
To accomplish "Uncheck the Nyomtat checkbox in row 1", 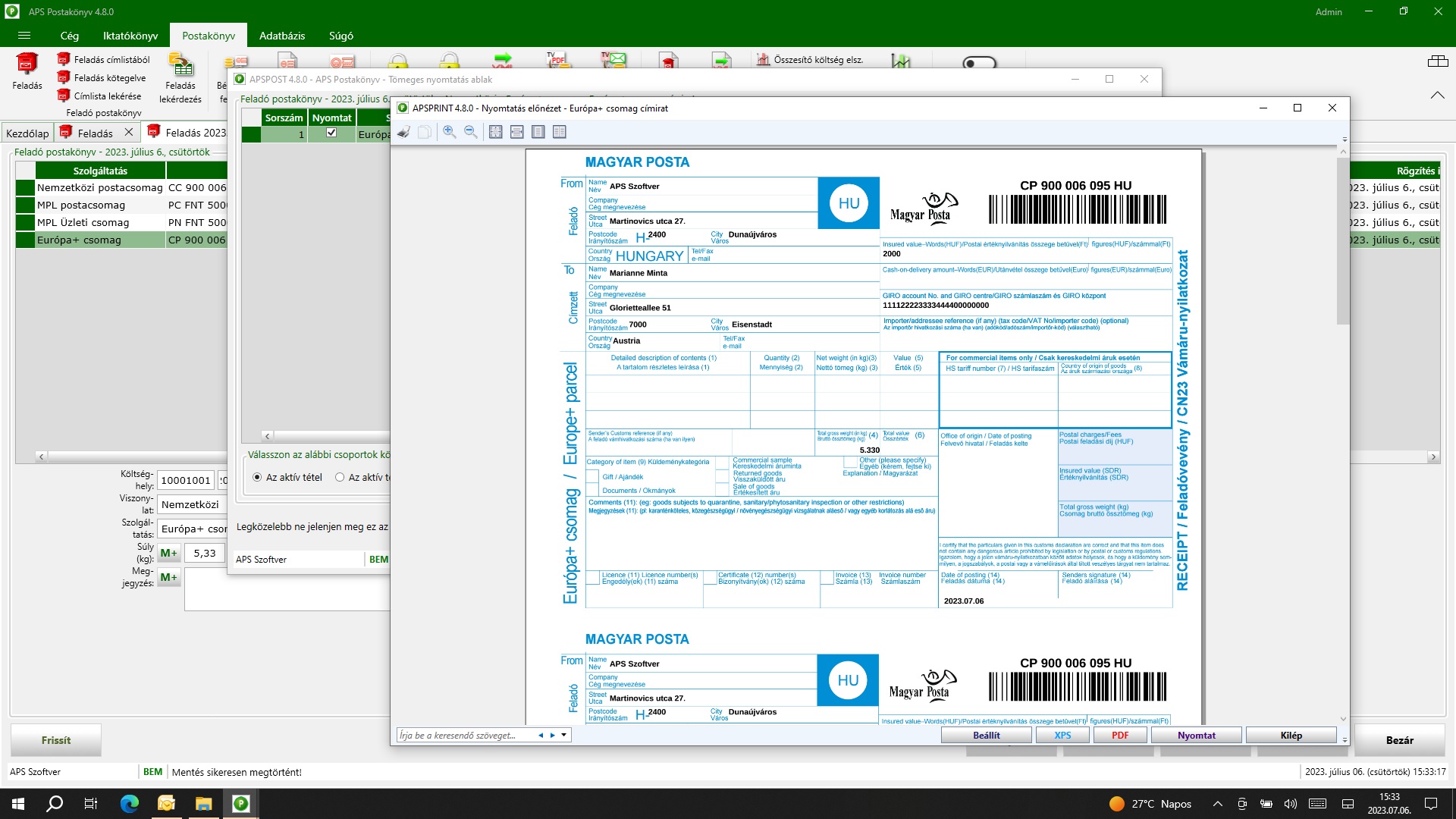I will coord(331,133).
